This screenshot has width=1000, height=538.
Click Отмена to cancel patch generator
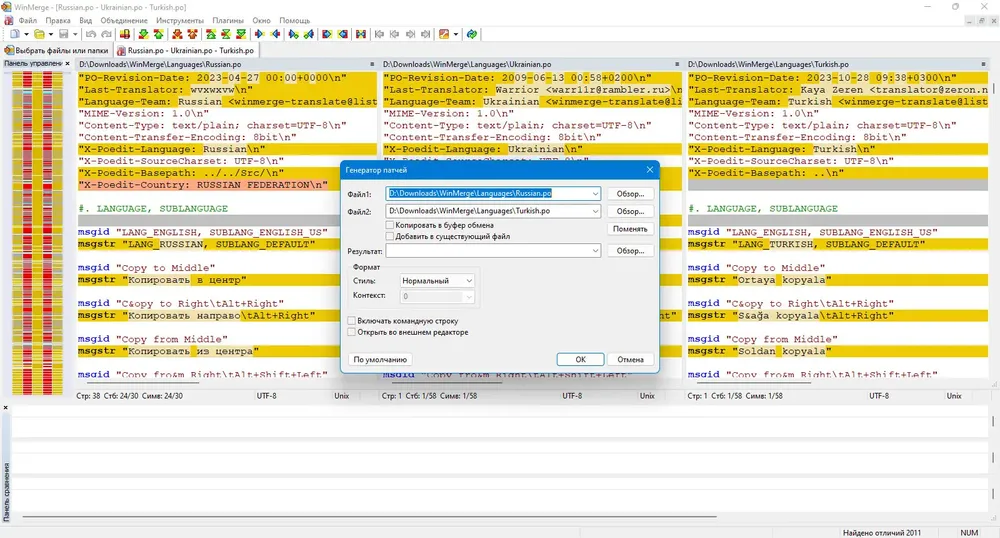pos(630,360)
